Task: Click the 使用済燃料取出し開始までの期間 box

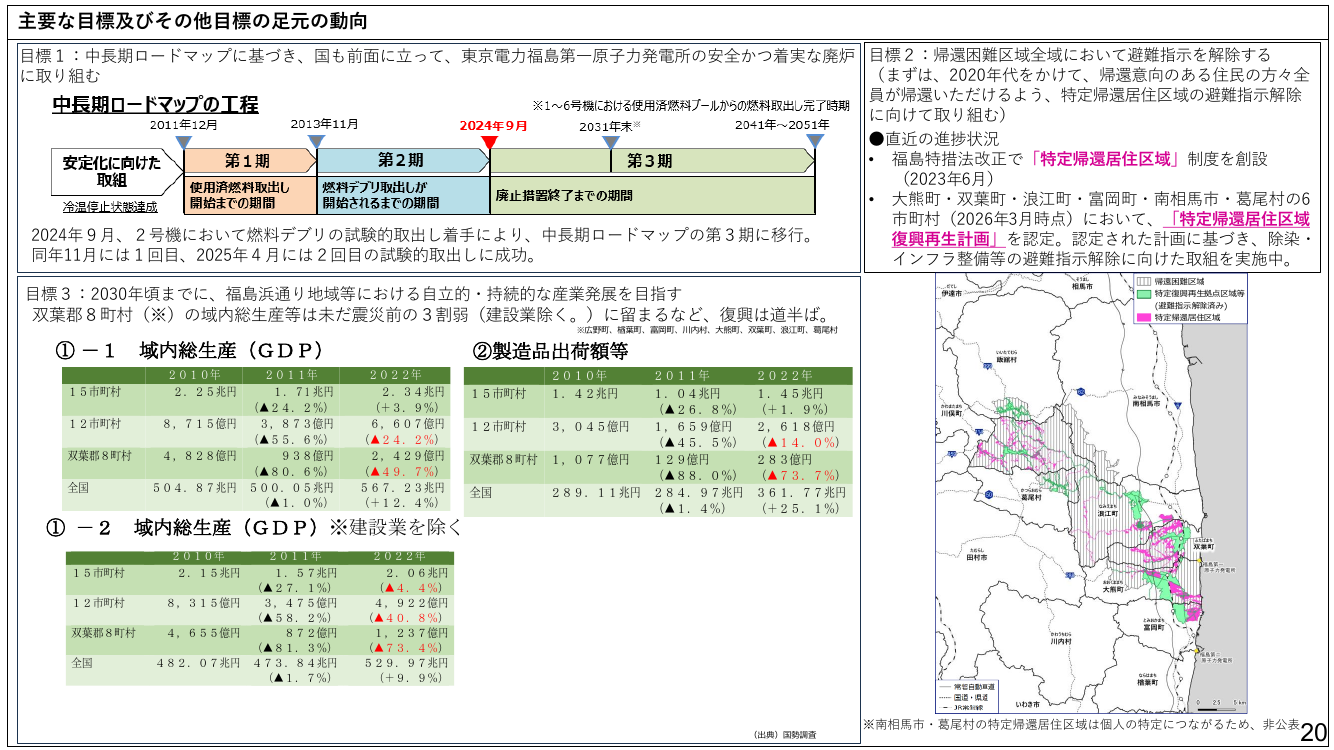Action: (250, 194)
